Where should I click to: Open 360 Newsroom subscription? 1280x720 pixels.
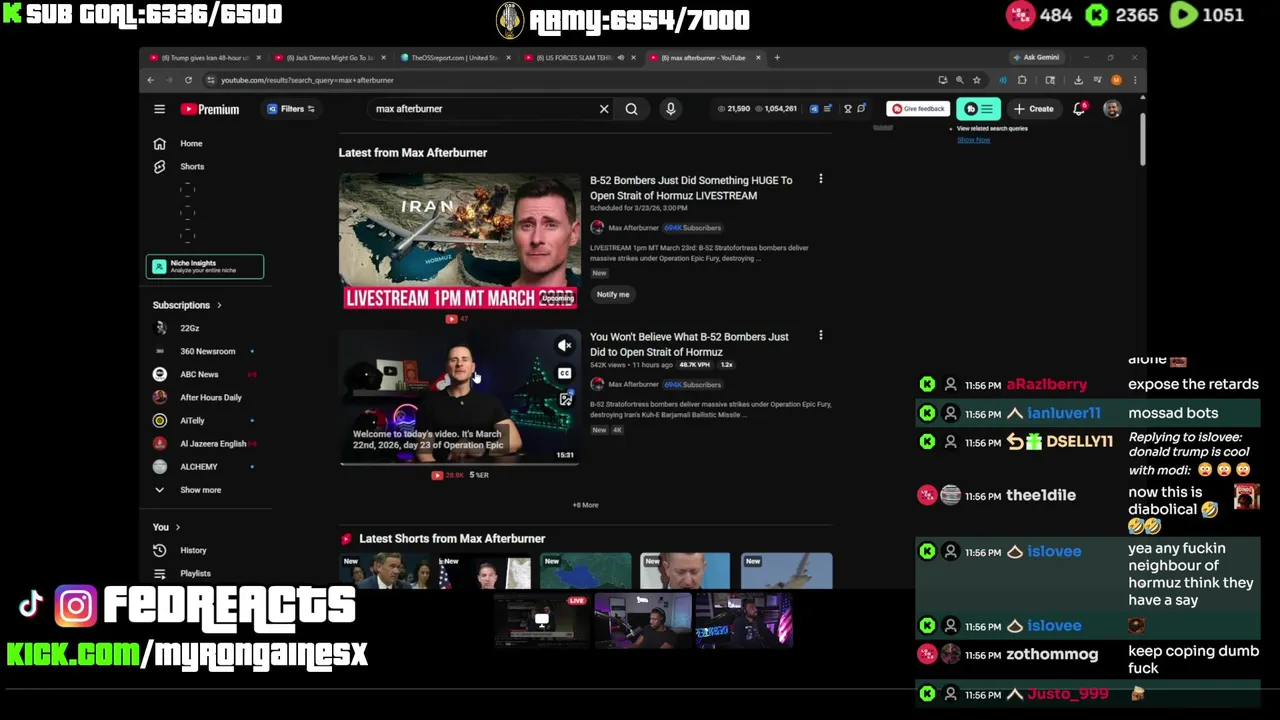(207, 351)
